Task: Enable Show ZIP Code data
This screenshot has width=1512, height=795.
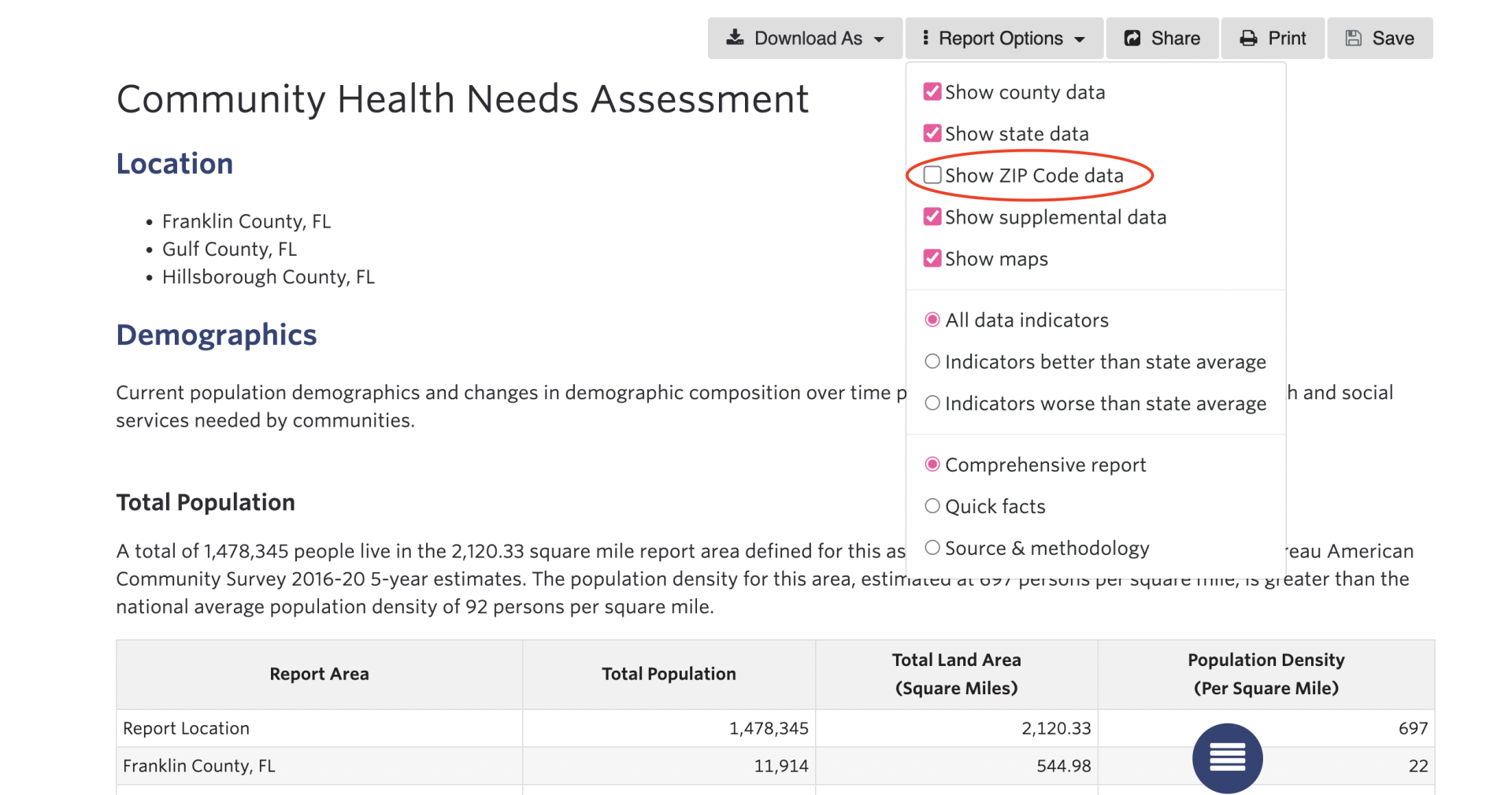Action: point(932,175)
